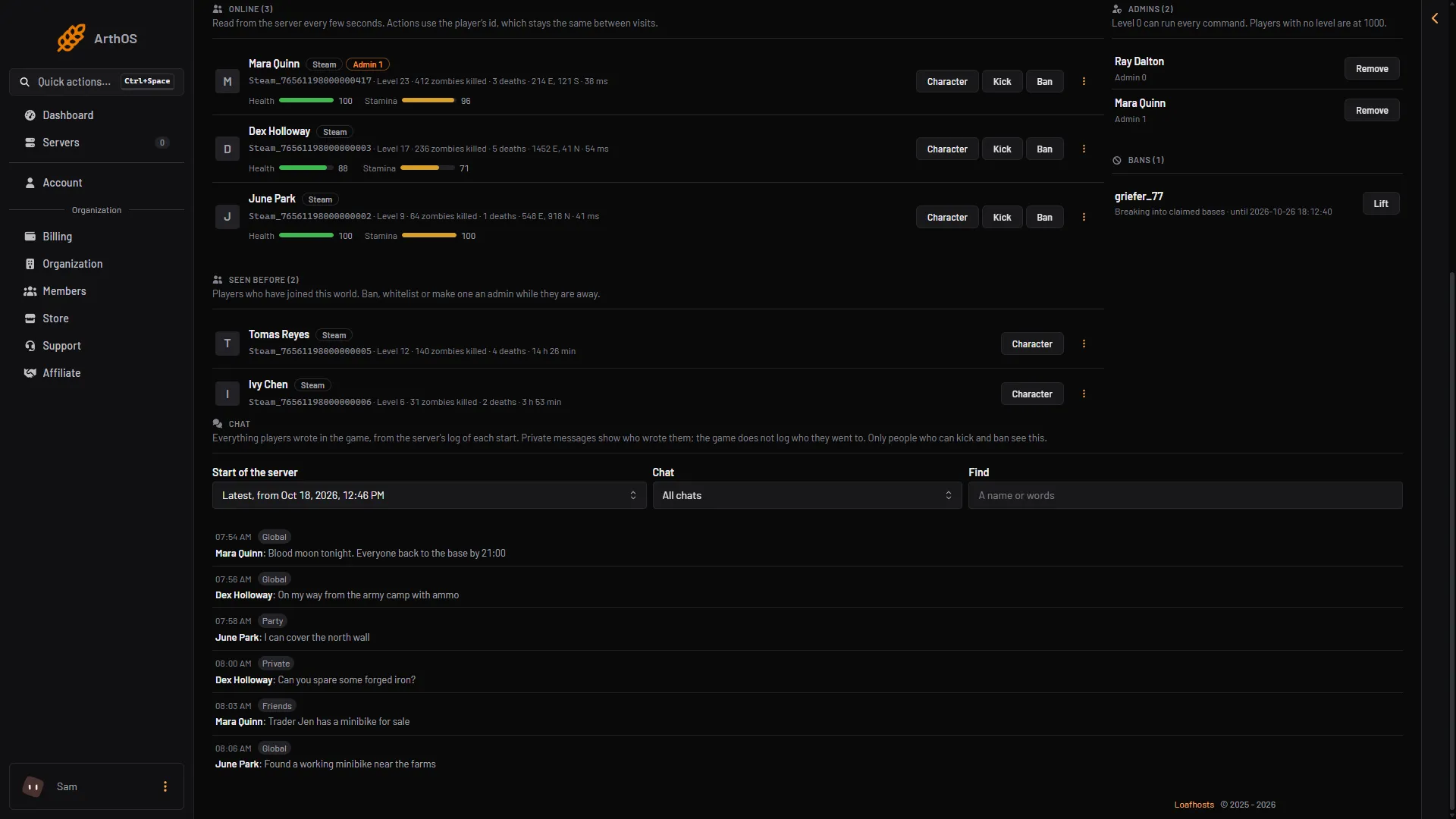Open Sam's user menu dots
Image resolution: width=1456 pixels, height=819 pixels.
pos(165,786)
